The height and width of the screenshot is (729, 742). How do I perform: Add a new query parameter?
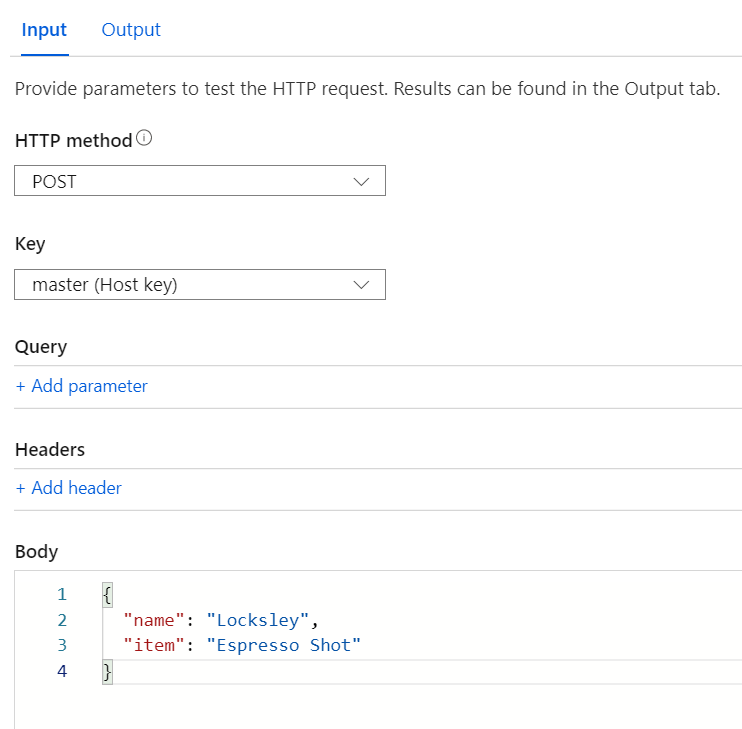tap(81, 386)
